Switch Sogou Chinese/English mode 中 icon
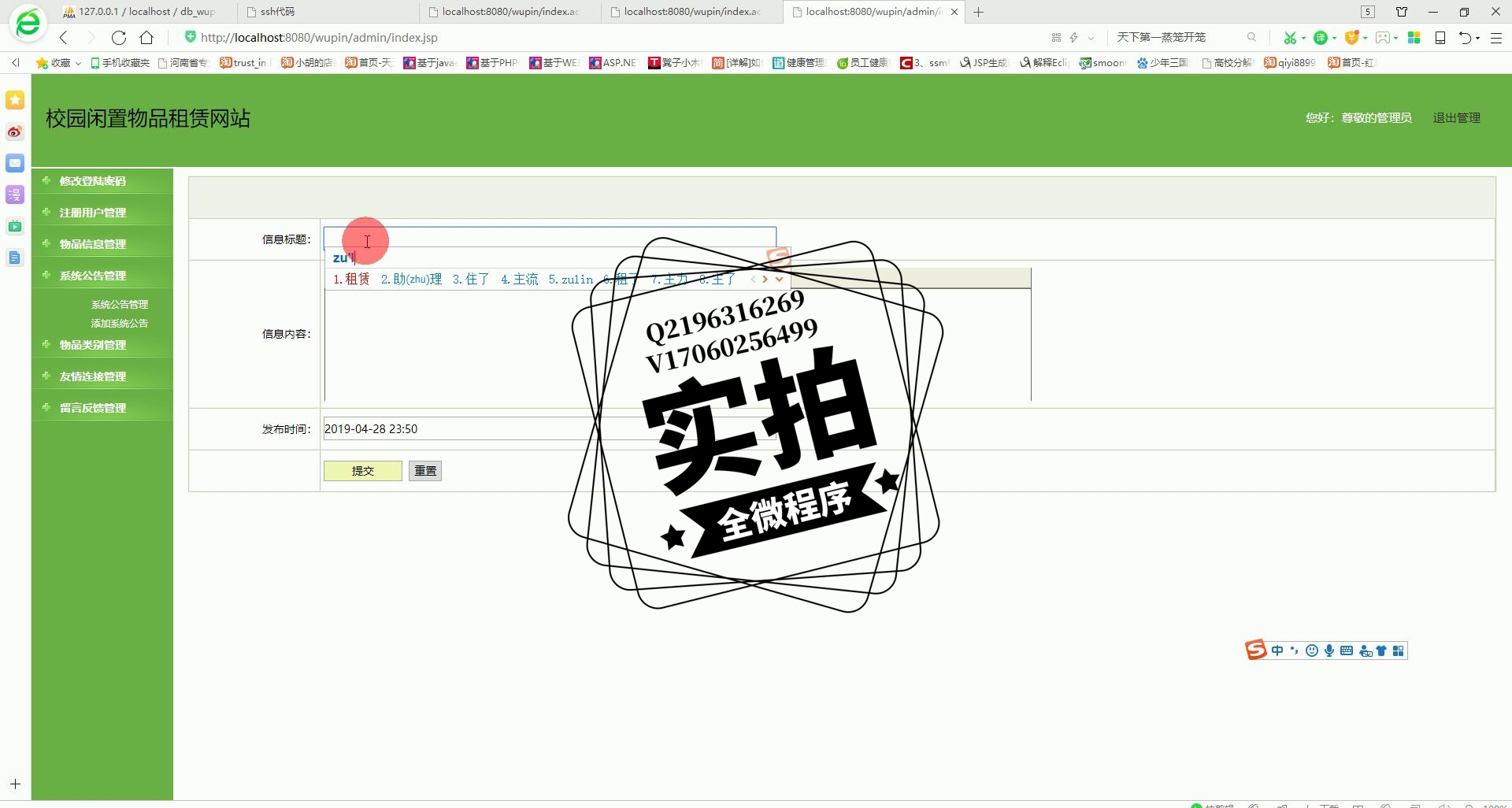 (1277, 650)
